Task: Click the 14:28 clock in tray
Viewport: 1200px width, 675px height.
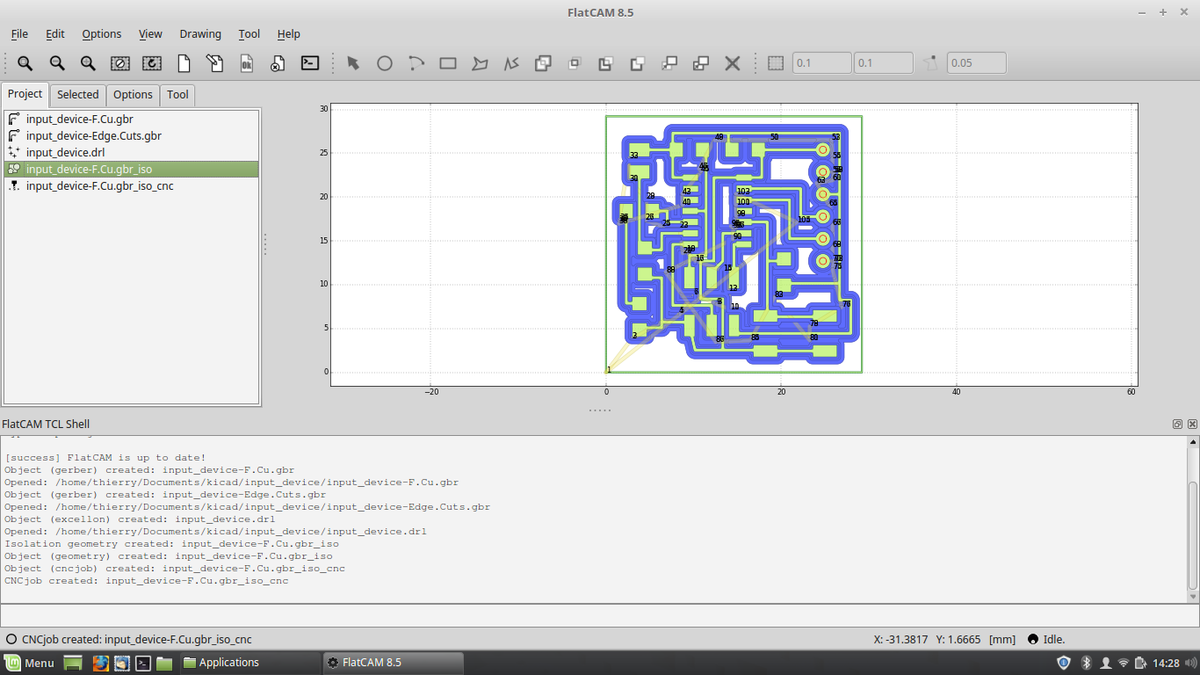Action: tap(1166, 663)
